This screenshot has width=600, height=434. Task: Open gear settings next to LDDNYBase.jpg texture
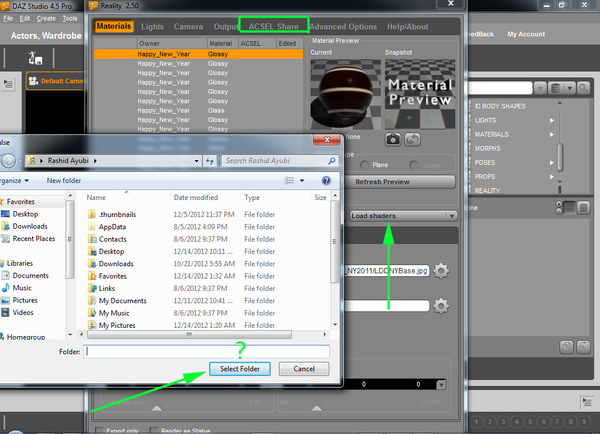coord(441,271)
